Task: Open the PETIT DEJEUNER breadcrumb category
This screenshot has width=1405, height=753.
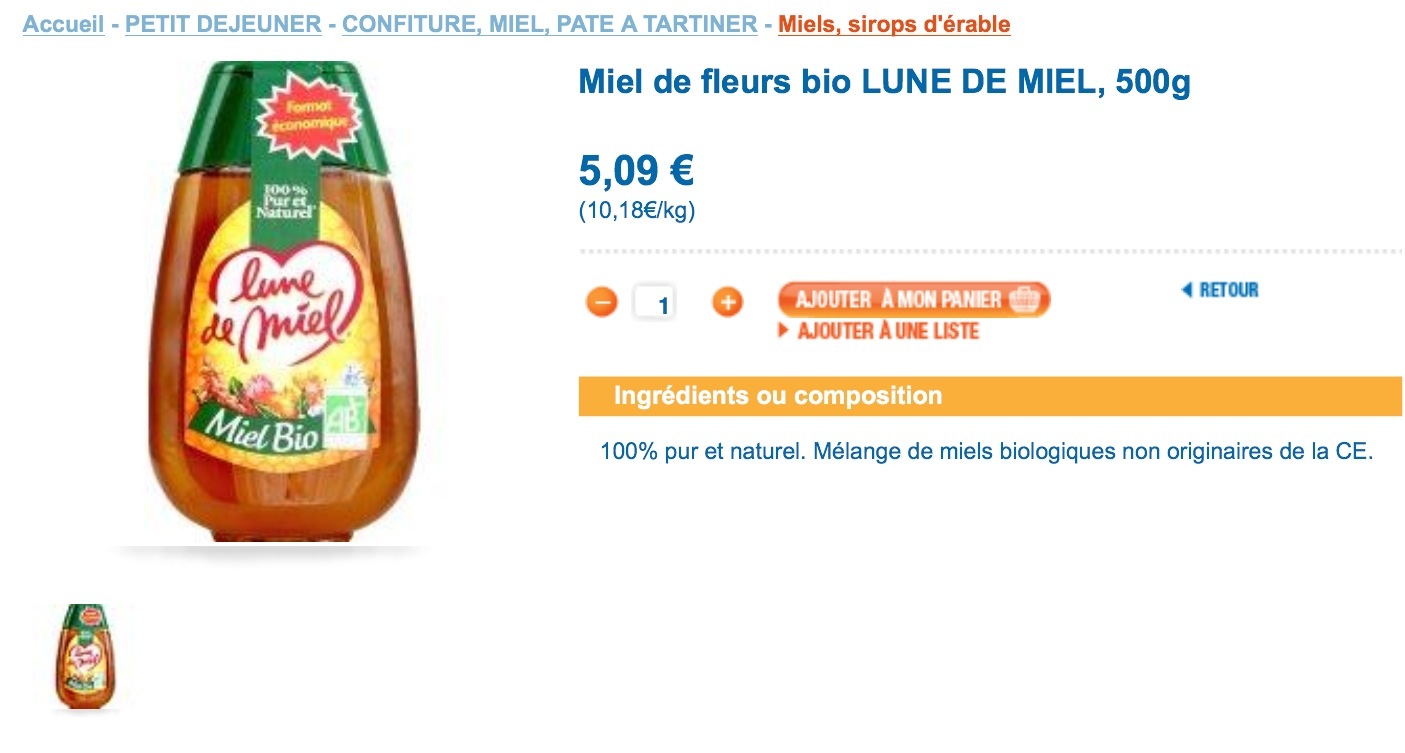Action: [x=223, y=24]
